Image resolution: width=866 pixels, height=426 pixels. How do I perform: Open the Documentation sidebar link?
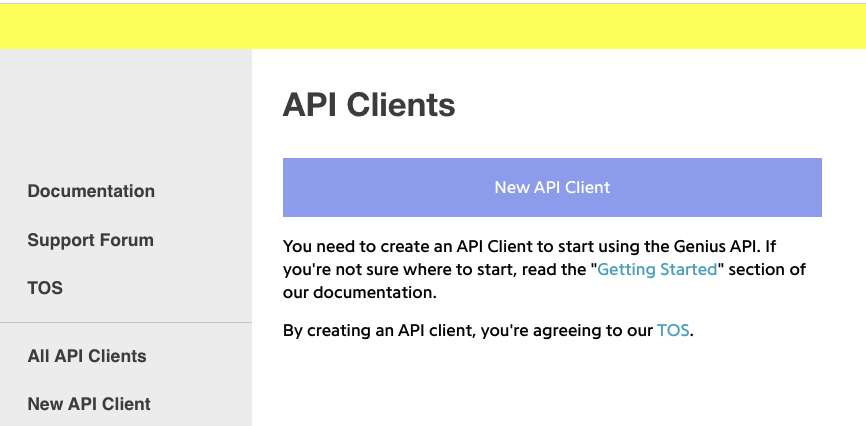[x=91, y=191]
